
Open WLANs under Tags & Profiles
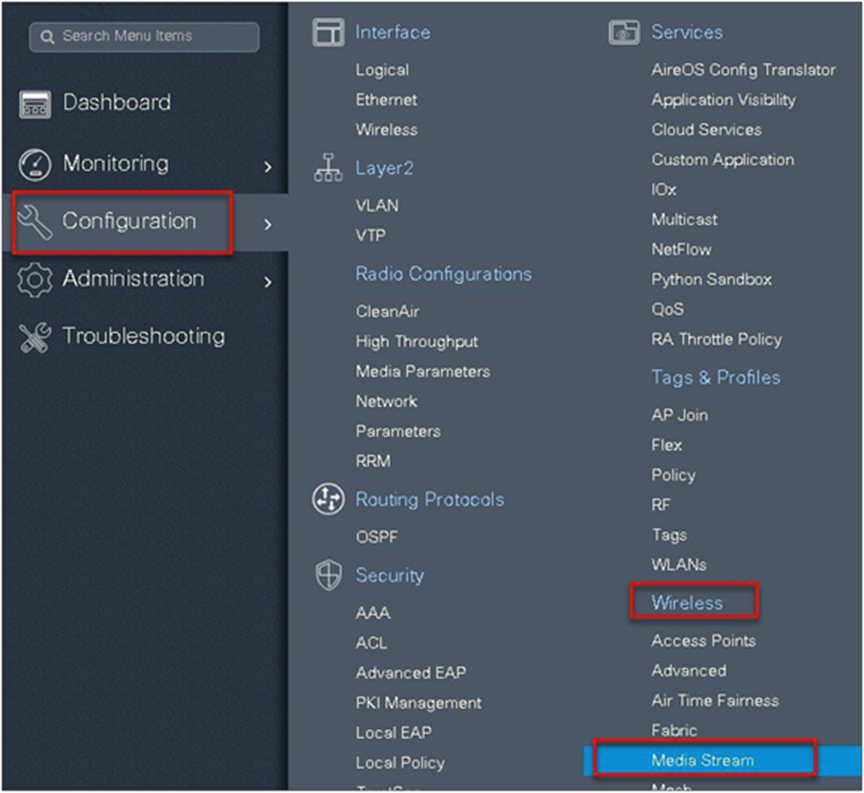click(678, 565)
